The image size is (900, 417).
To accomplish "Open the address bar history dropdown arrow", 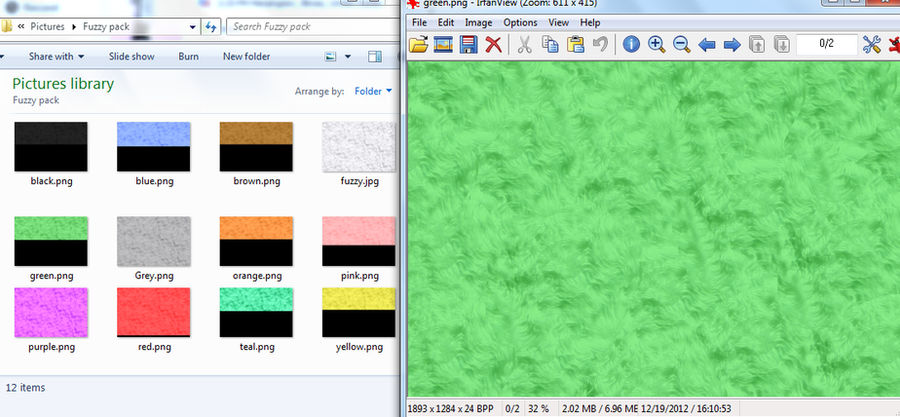I will pyautogui.click(x=193, y=26).
